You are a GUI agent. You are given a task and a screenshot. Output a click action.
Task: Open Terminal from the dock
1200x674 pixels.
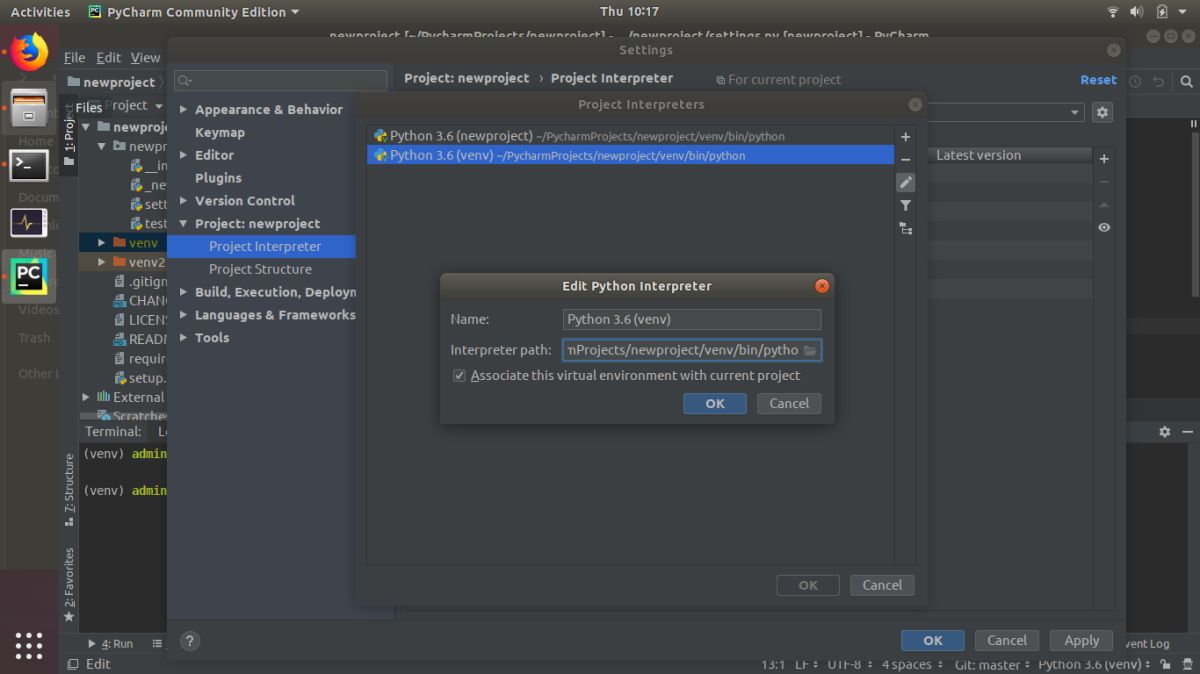(29, 165)
